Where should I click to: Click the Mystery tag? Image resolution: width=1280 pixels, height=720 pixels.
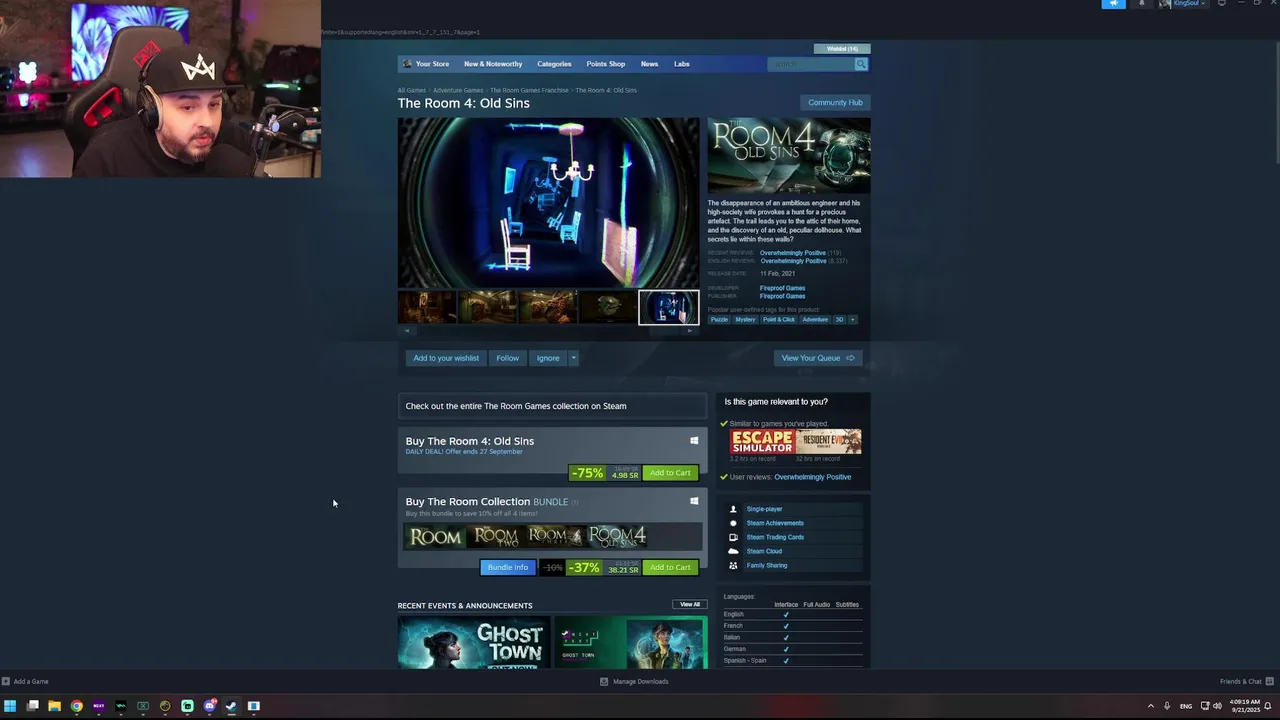click(746, 320)
